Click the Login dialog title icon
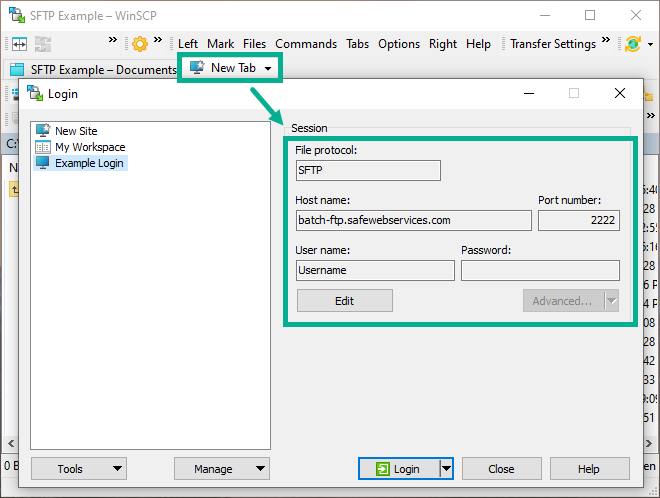The width and height of the screenshot is (660, 498). coord(35,93)
